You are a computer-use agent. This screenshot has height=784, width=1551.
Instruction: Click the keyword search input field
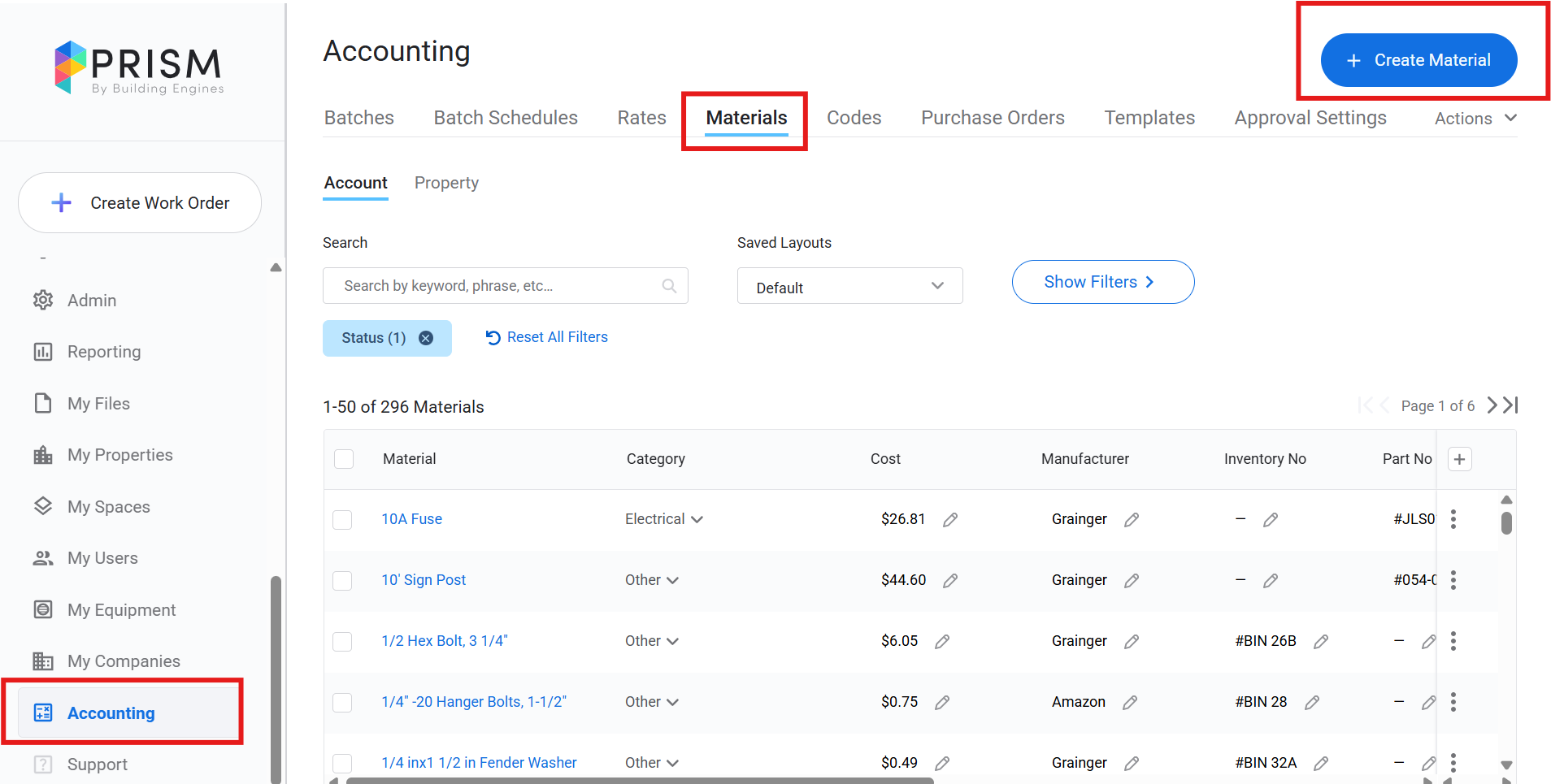pos(506,286)
